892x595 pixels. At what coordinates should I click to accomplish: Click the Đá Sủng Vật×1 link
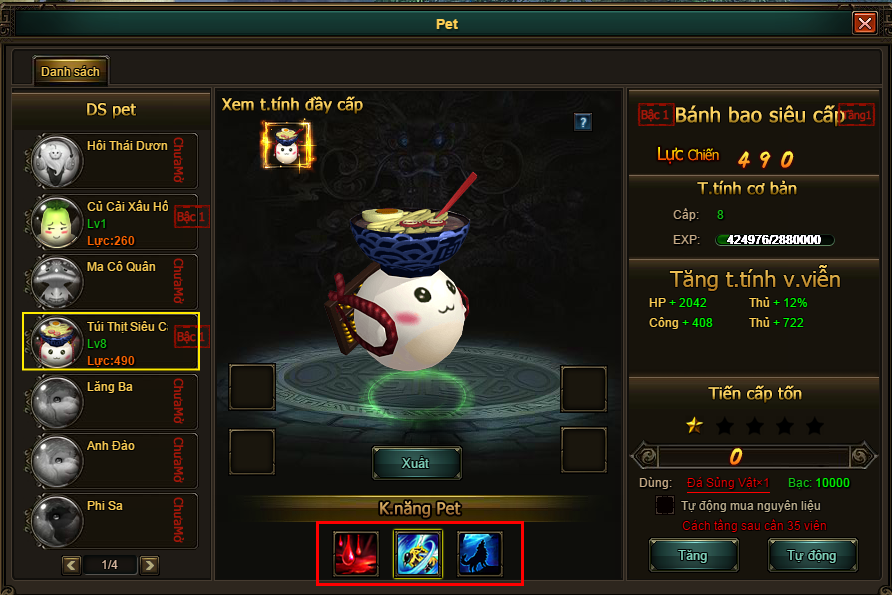point(728,484)
